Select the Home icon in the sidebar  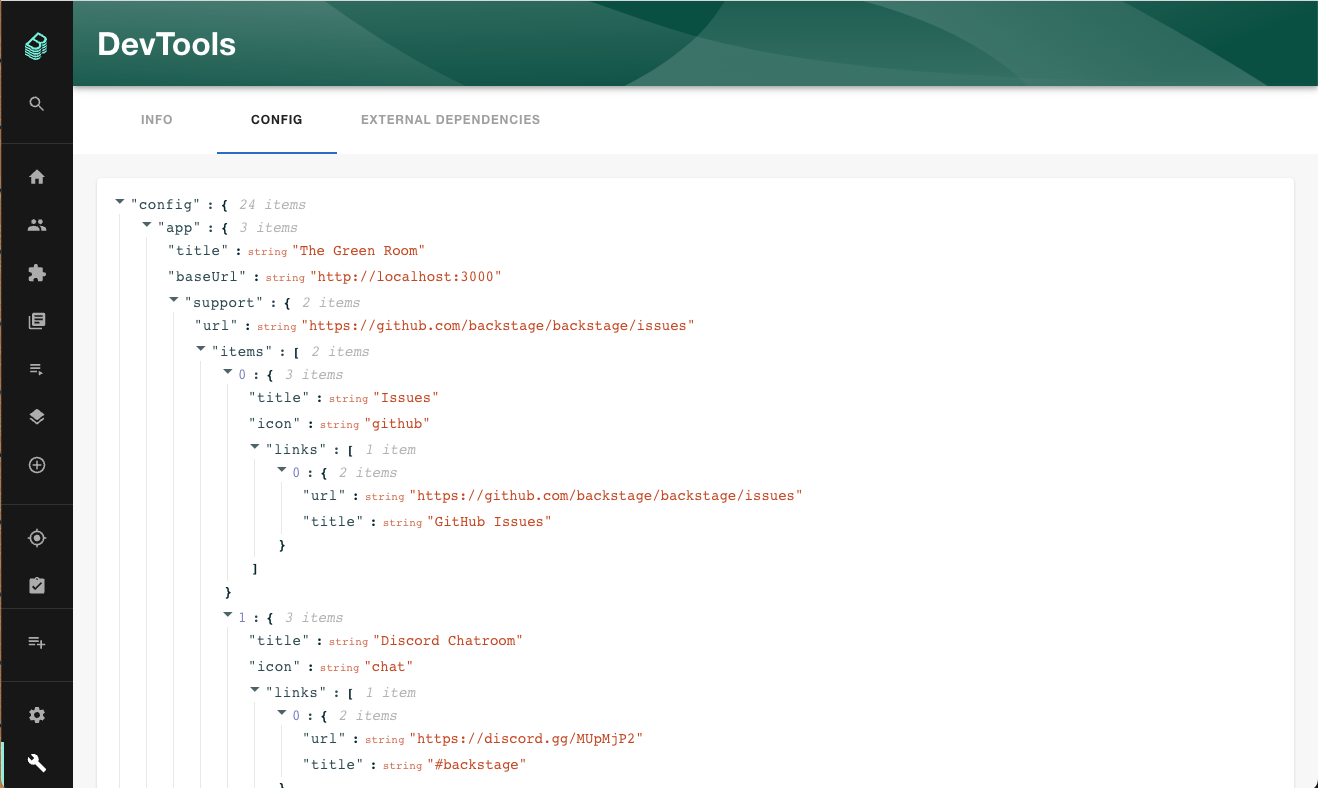coord(37,176)
